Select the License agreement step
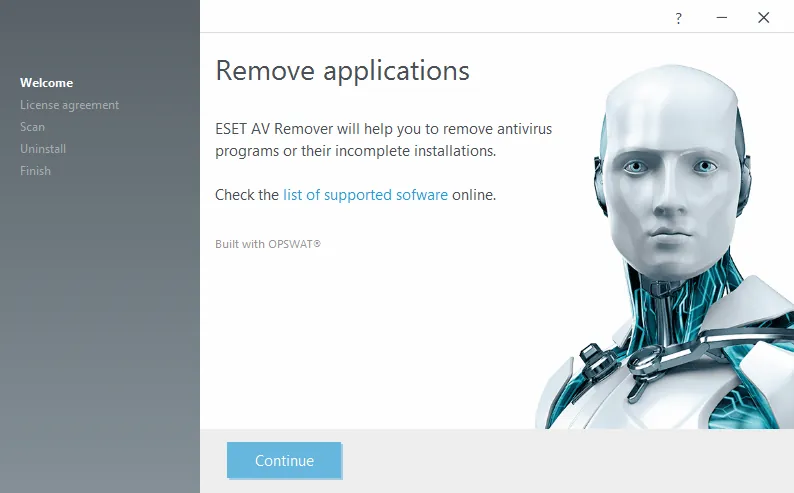794x493 pixels. pos(69,105)
